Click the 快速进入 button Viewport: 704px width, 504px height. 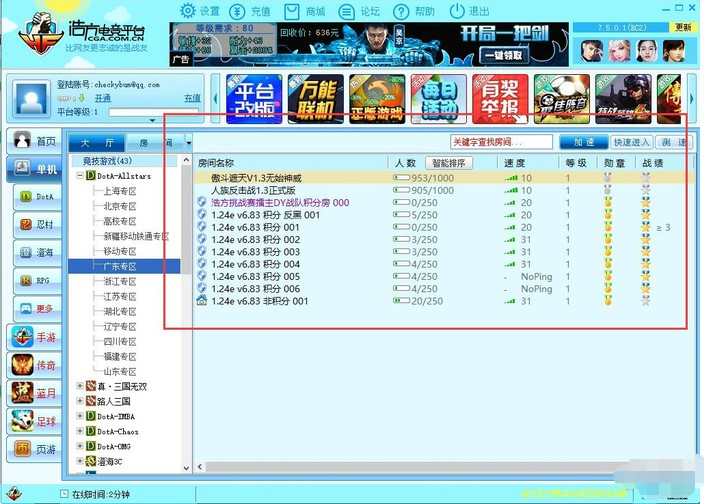631,142
